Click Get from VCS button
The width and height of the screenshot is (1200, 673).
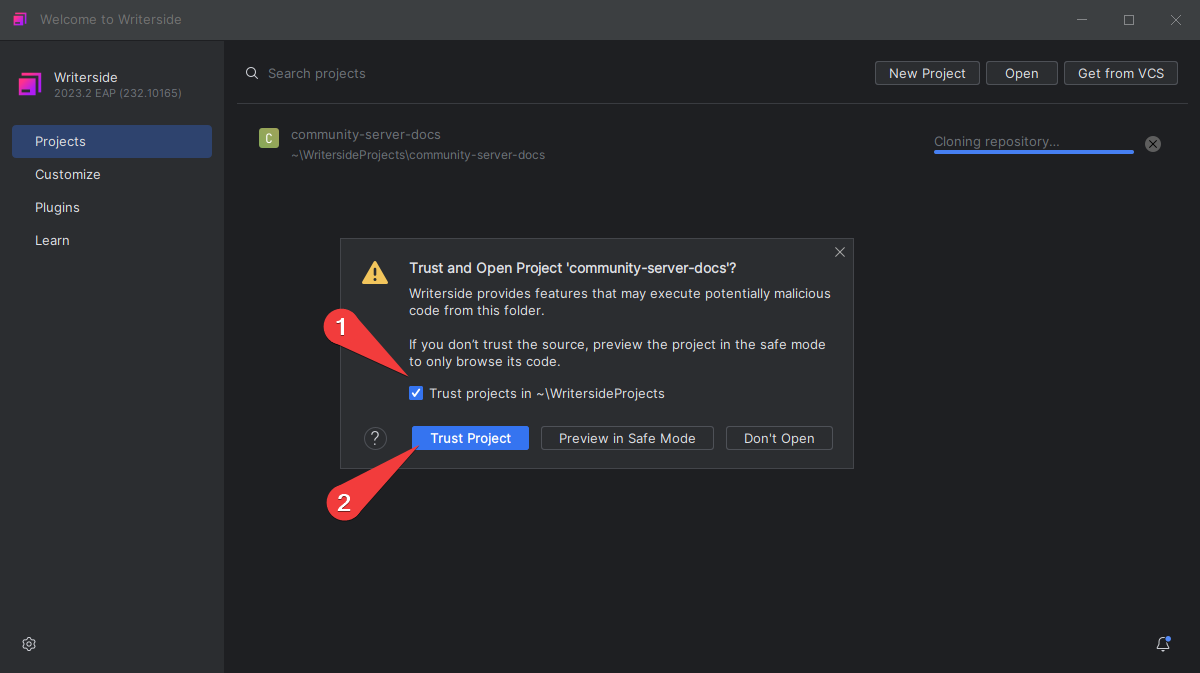[1121, 73]
